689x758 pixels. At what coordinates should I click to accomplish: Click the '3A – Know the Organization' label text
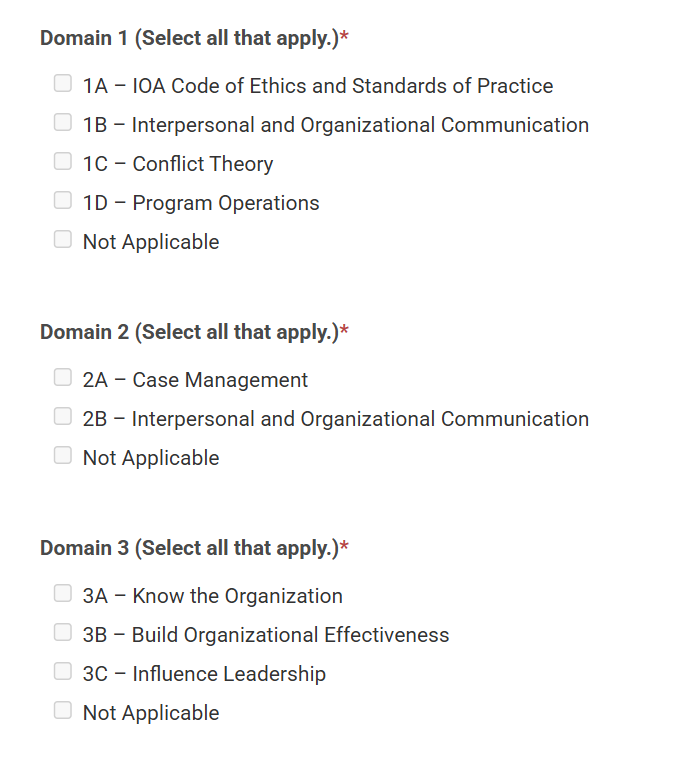[x=213, y=596]
